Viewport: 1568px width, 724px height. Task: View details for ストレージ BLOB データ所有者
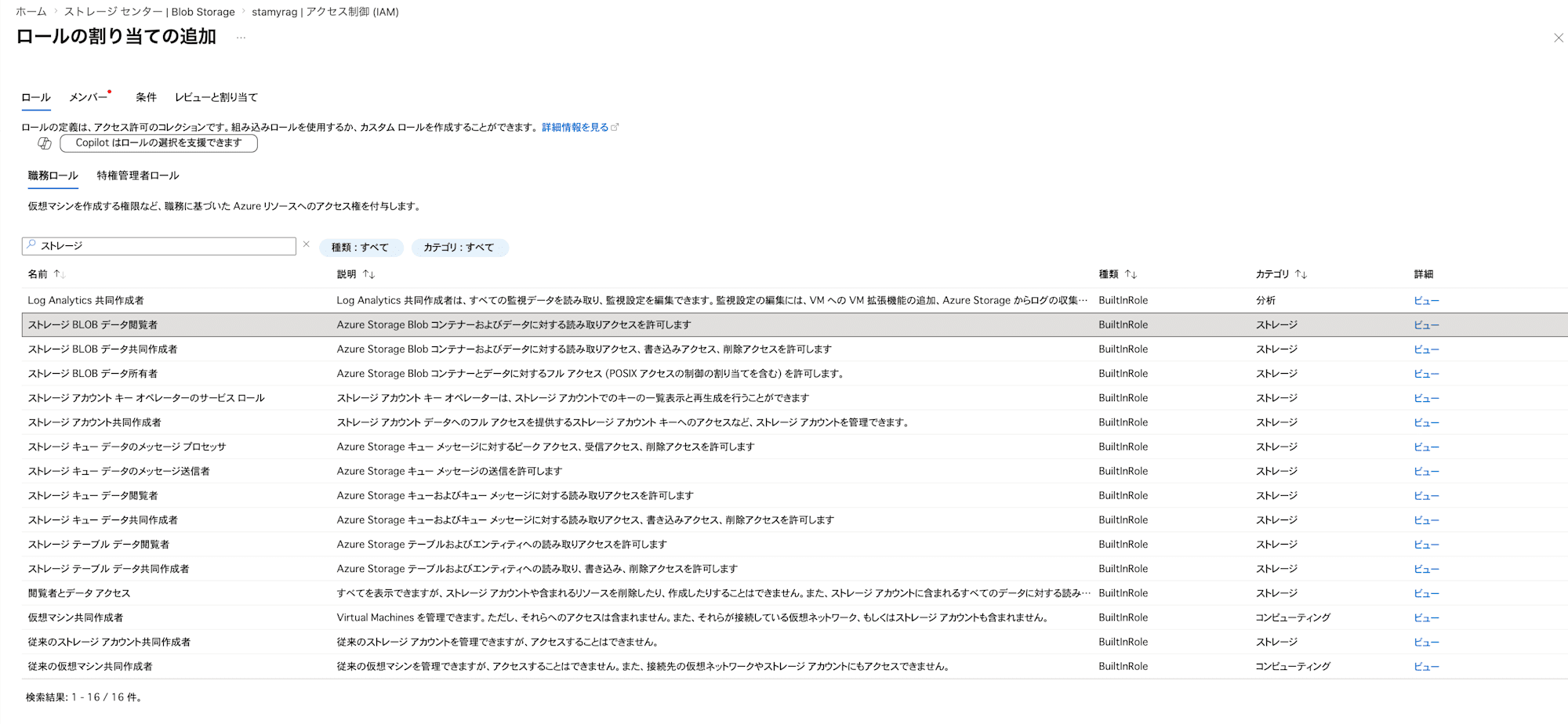click(x=1427, y=374)
